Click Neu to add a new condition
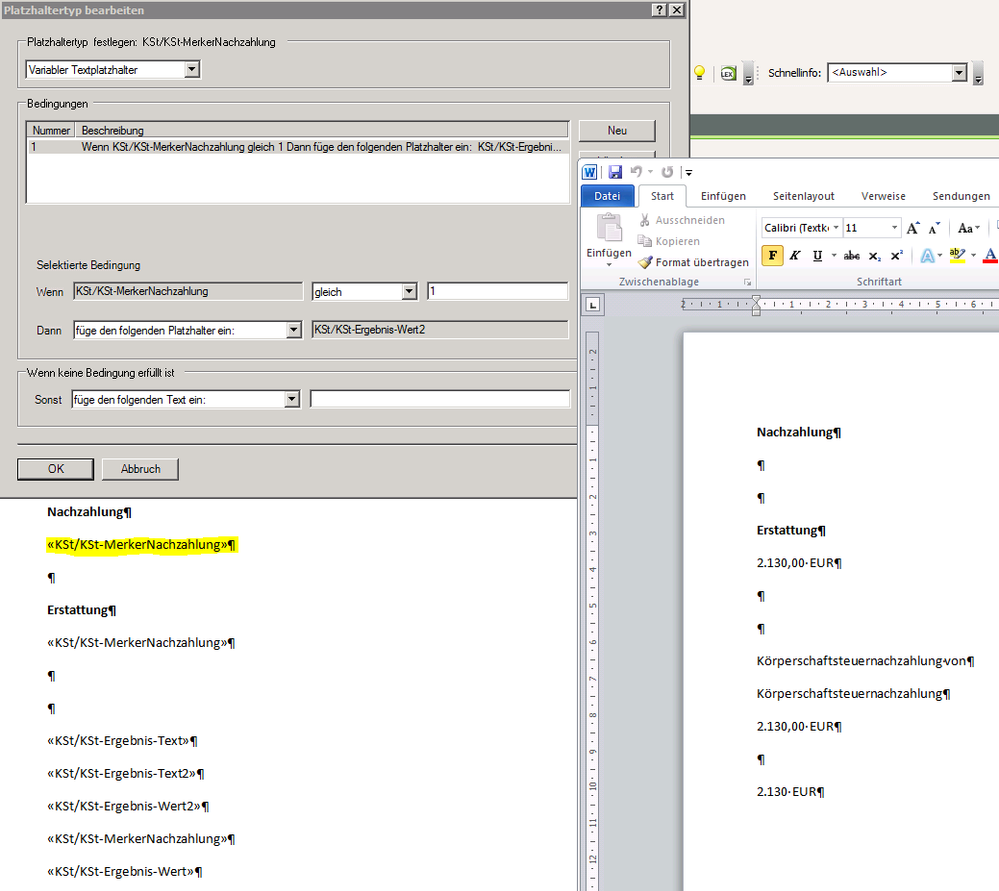Viewport: 999px width, 891px height. 616,131
